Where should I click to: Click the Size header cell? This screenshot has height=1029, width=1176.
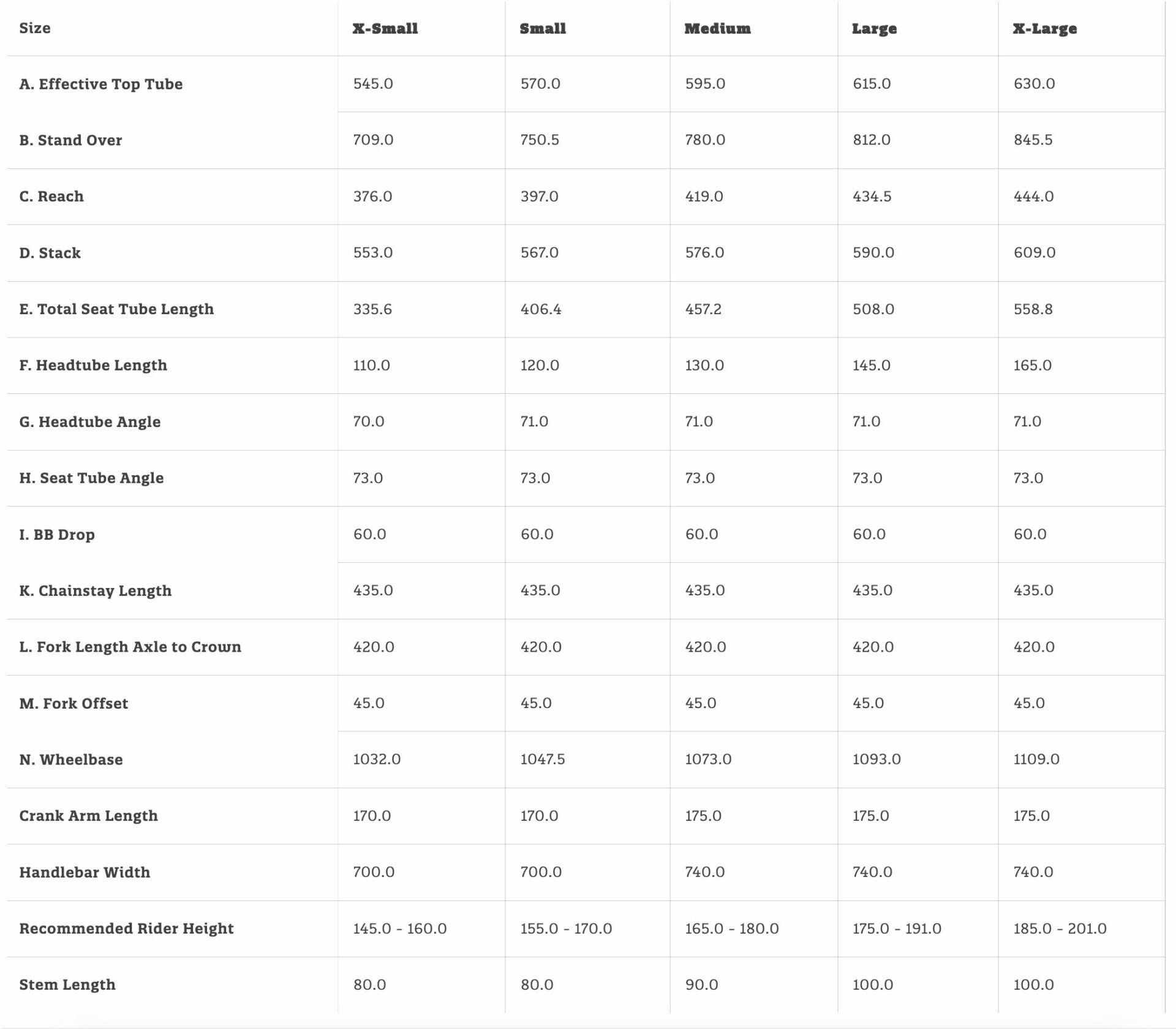(x=35, y=28)
